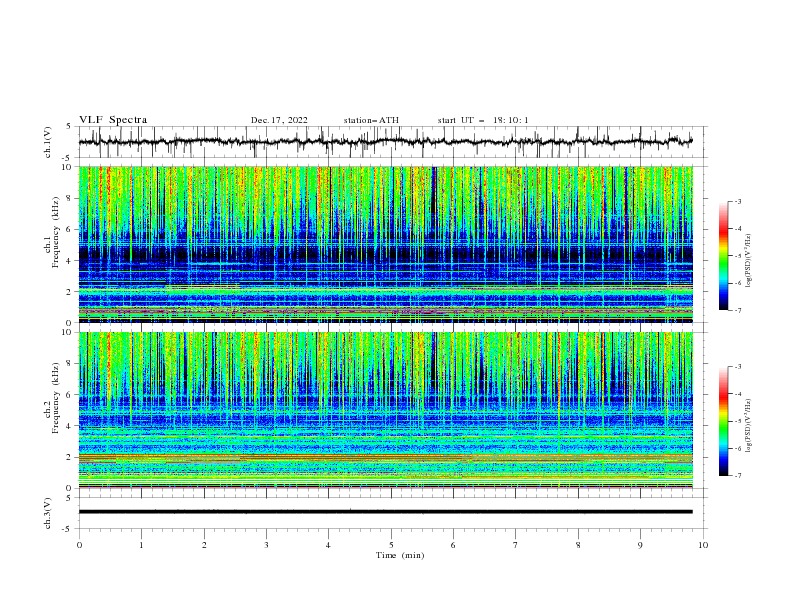
Task: Click the flat ch.3 voltage trace
Action: pos(385,512)
